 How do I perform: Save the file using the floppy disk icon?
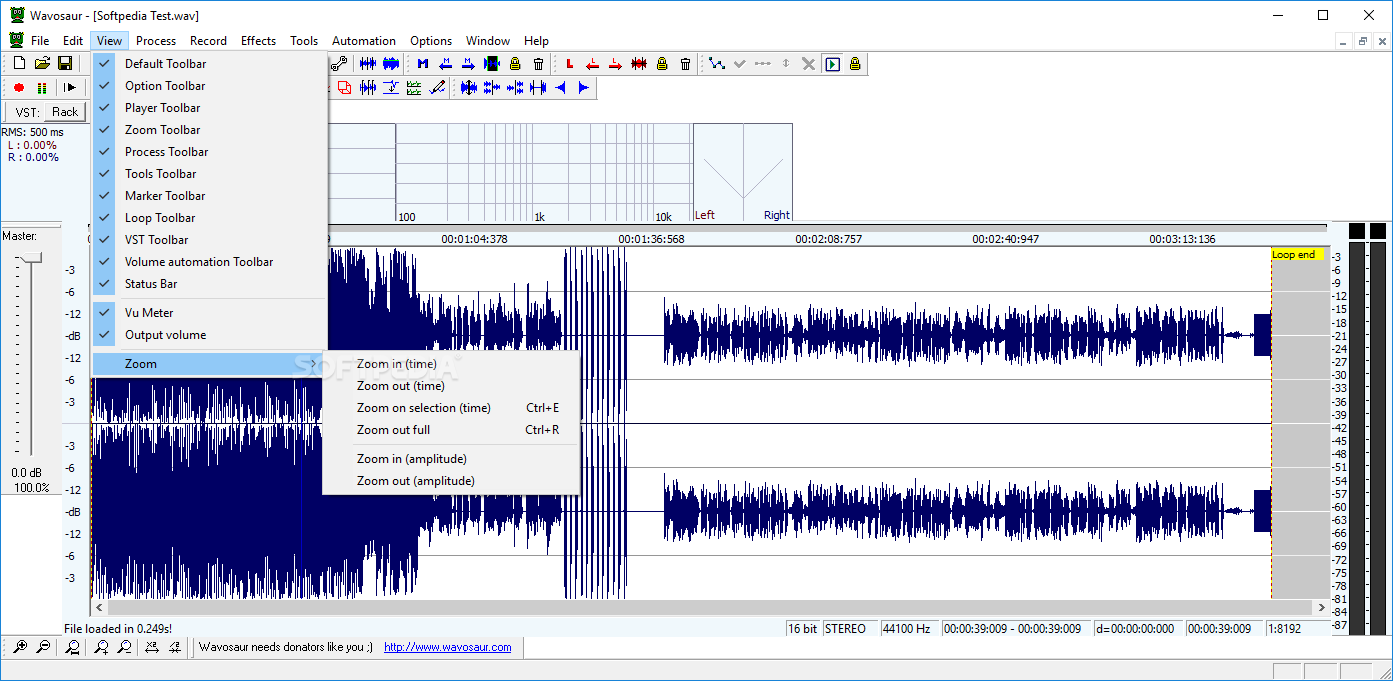(x=65, y=63)
